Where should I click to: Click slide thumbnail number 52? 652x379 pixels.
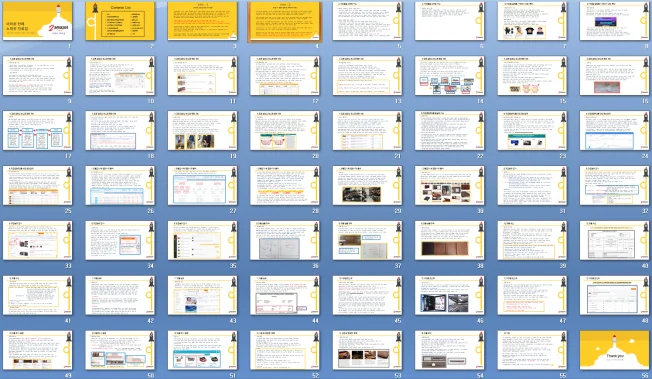(x=285, y=350)
